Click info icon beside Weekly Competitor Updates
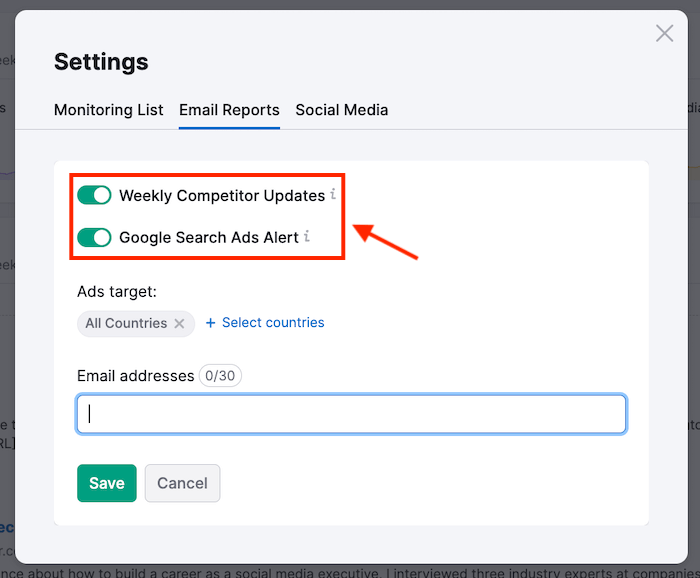 pos(333,194)
